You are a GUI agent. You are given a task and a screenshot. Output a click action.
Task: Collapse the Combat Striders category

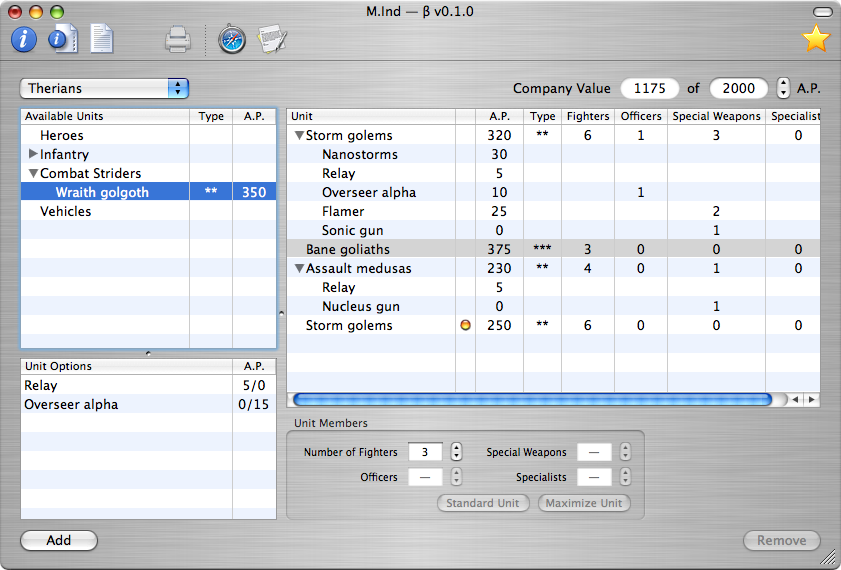(34, 173)
